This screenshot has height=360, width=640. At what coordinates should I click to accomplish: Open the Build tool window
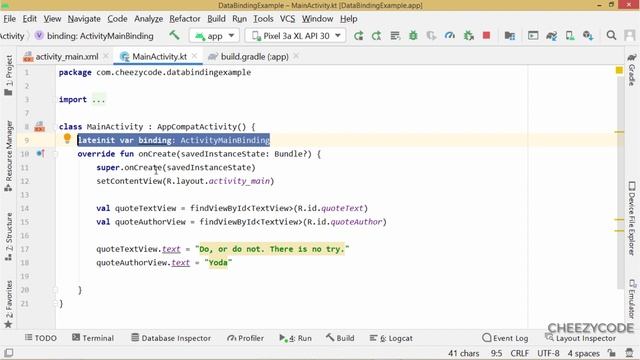click(340, 338)
